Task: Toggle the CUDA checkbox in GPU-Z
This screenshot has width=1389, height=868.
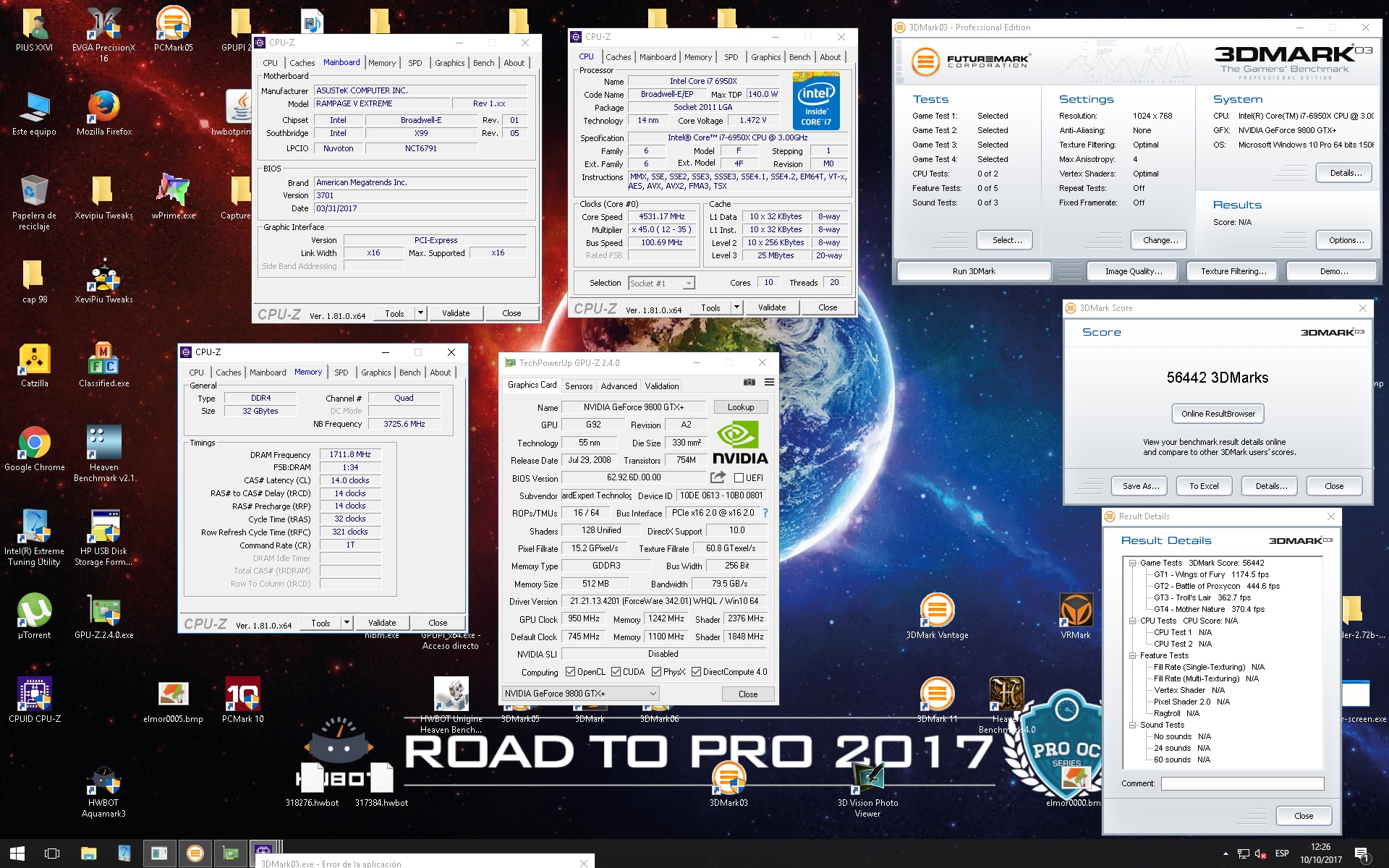Action: [x=616, y=672]
